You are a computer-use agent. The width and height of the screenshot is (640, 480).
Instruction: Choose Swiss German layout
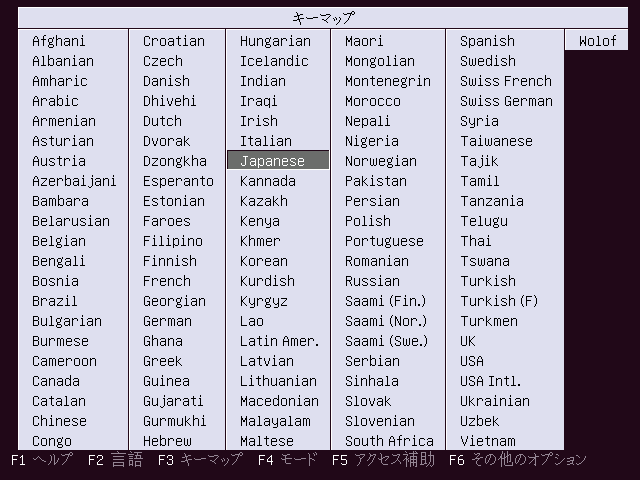[x=507, y=101]
